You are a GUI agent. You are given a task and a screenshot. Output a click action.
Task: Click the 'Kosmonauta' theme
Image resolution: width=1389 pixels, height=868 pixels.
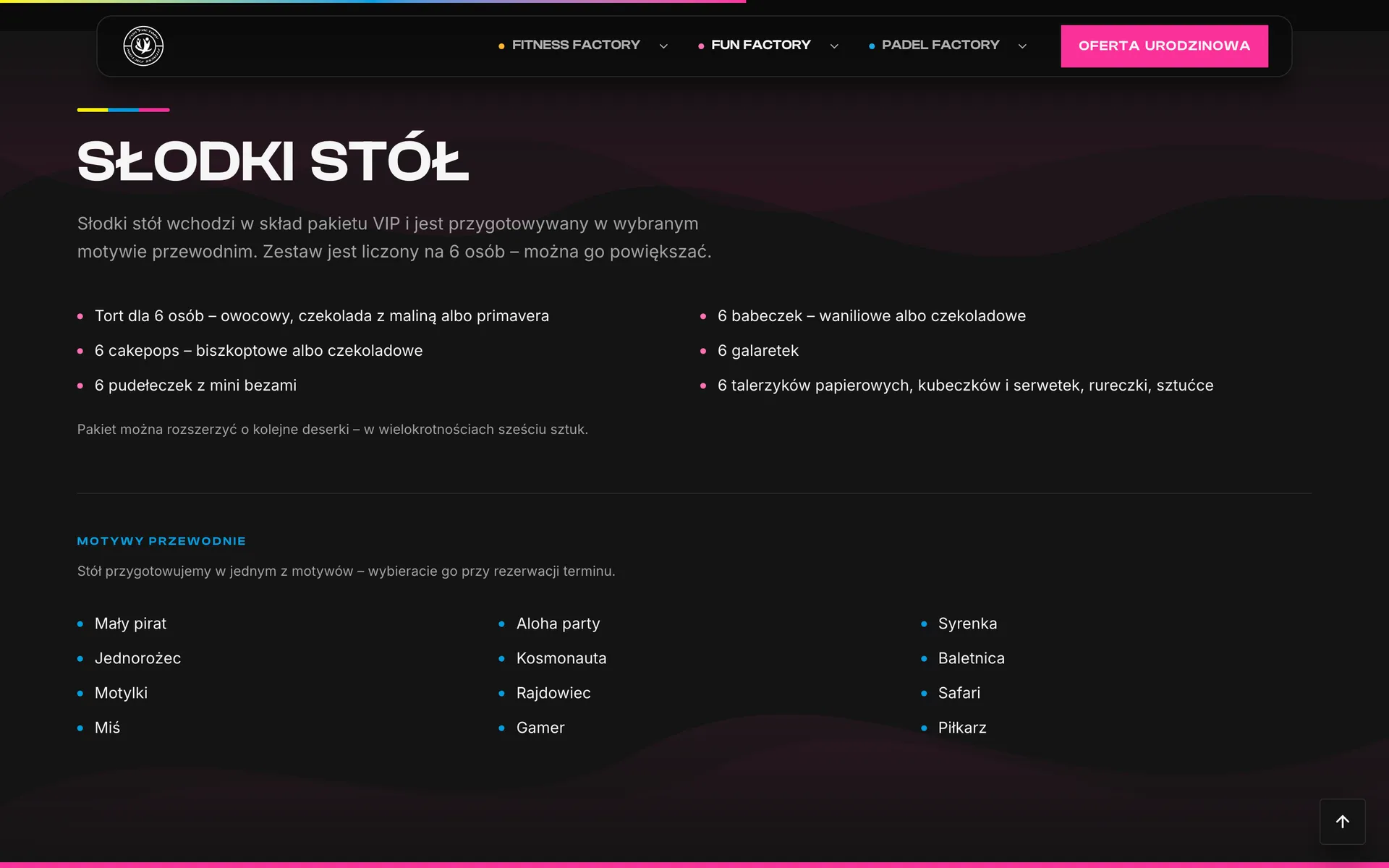pyautogui.click(x=561, y=658)
